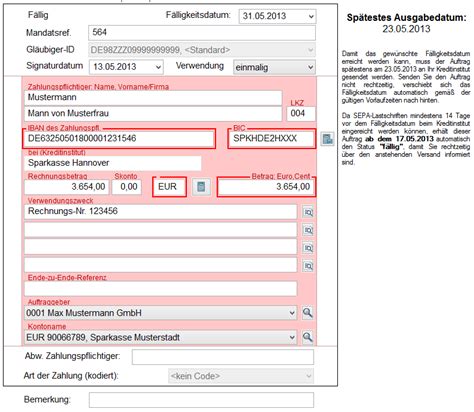Image resolution: width=474 pixels, height=412 pixels.
Task: Click the fourth empty Verwendungszweck line
Action: (161, 265)
